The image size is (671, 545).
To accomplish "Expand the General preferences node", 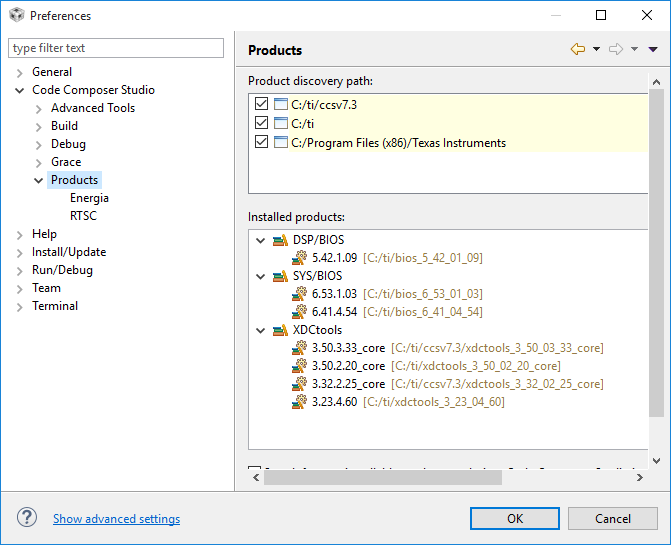I will click(x=20, y=72).
